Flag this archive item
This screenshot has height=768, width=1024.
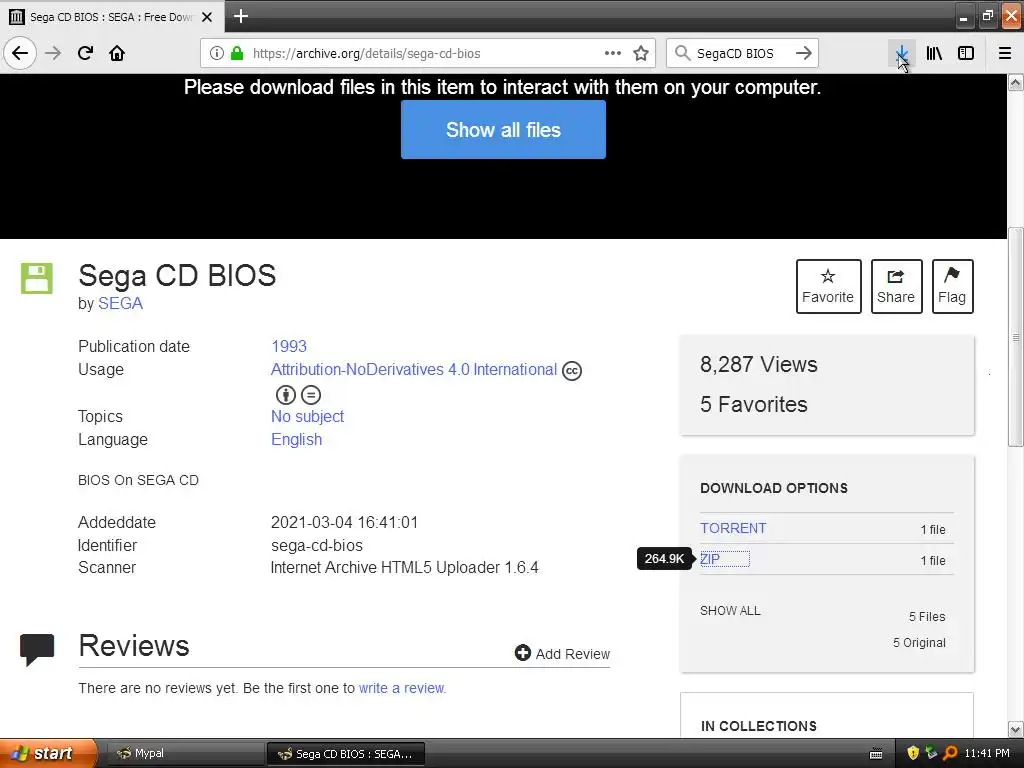952,286
